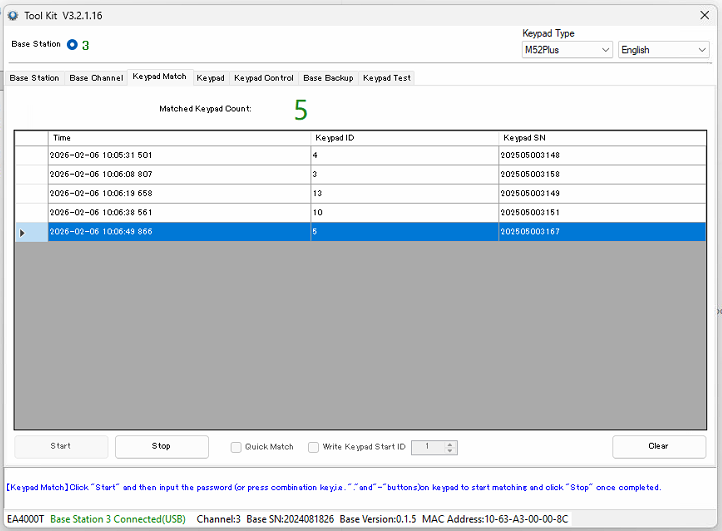The image size is (722, 531).
Task: Go to the Keypad Test tab
Action: [386, 78]
